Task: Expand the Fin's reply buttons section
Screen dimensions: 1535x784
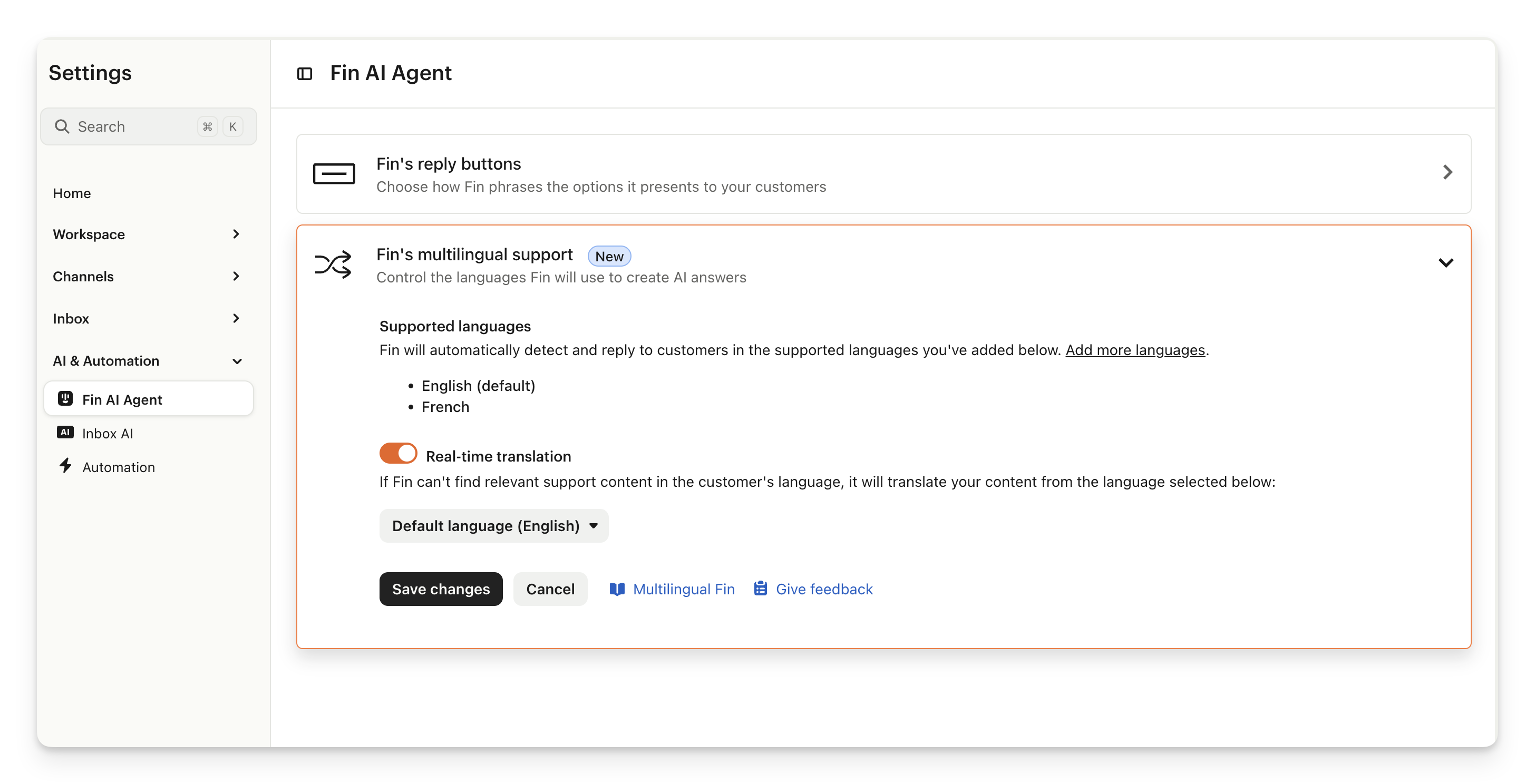Action: (1447, 173)
